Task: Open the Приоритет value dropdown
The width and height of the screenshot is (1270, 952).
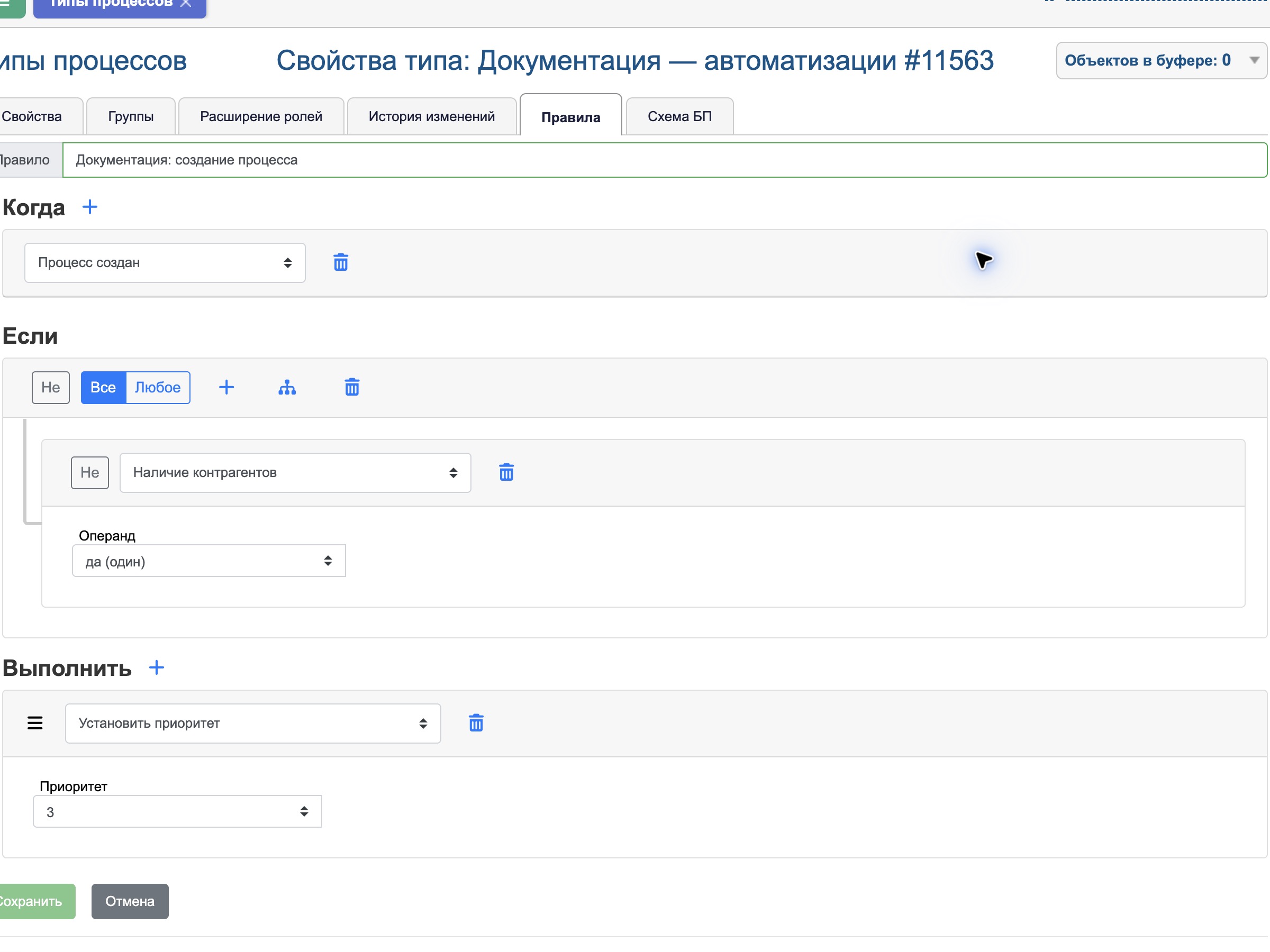Action: click(177, 812)
